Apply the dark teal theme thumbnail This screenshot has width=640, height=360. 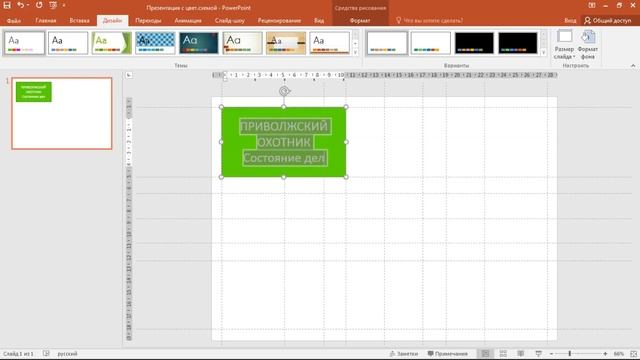tap(199, 43)
